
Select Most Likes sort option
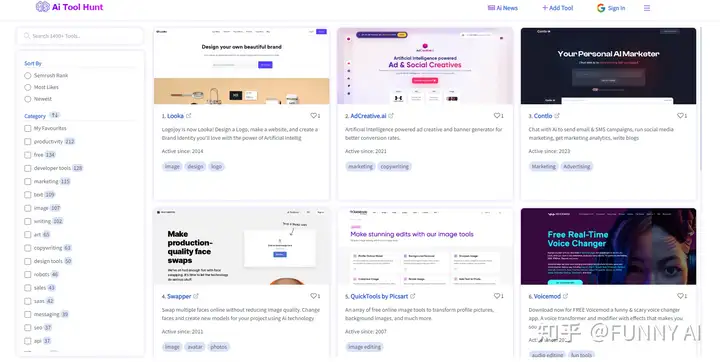click(28, 87)
